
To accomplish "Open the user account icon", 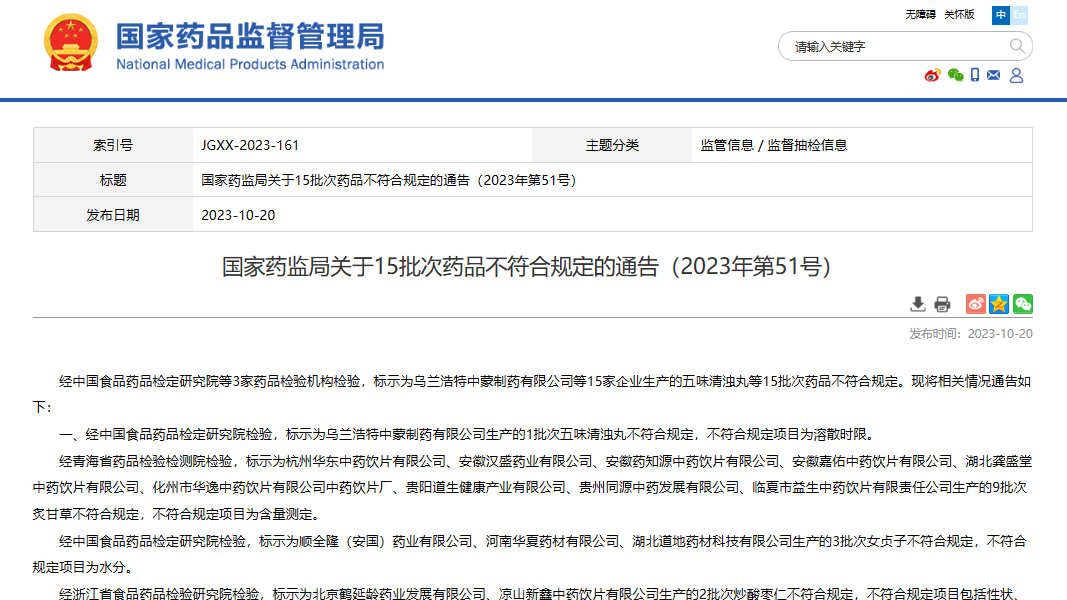I will (x=1016, y=76).
